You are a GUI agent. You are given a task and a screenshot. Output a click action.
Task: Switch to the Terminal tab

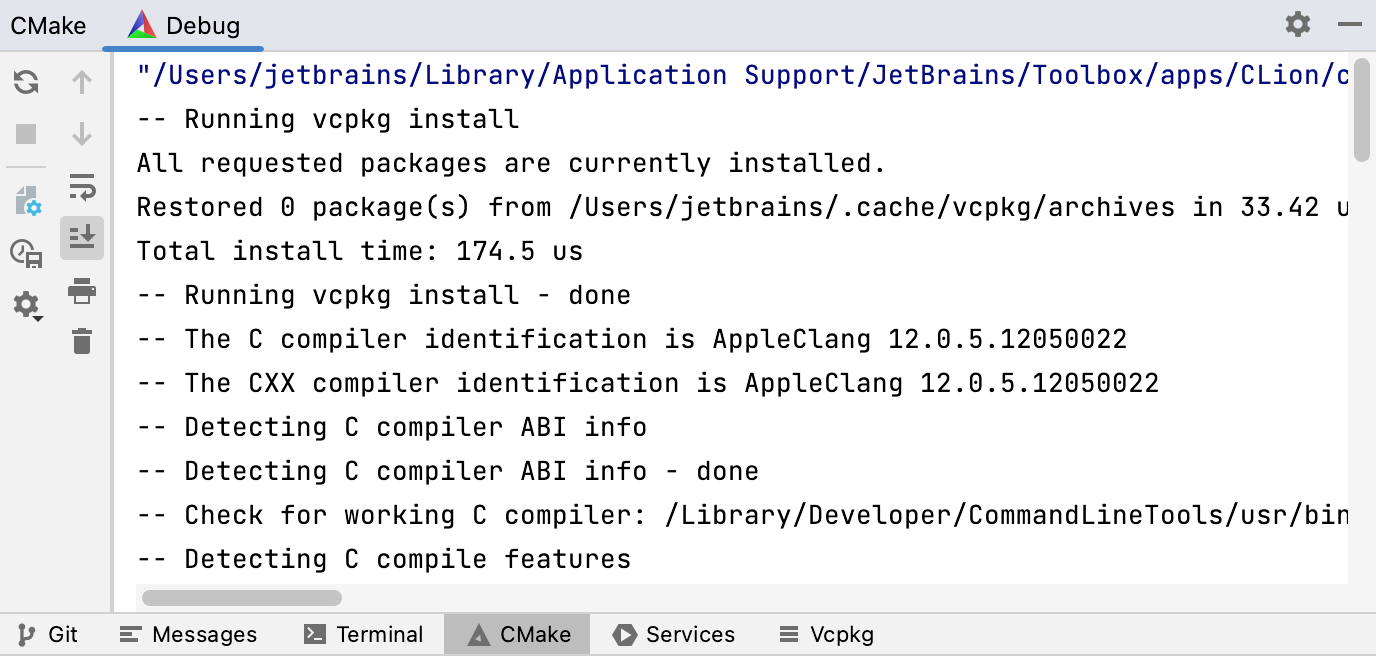(363, 634)
